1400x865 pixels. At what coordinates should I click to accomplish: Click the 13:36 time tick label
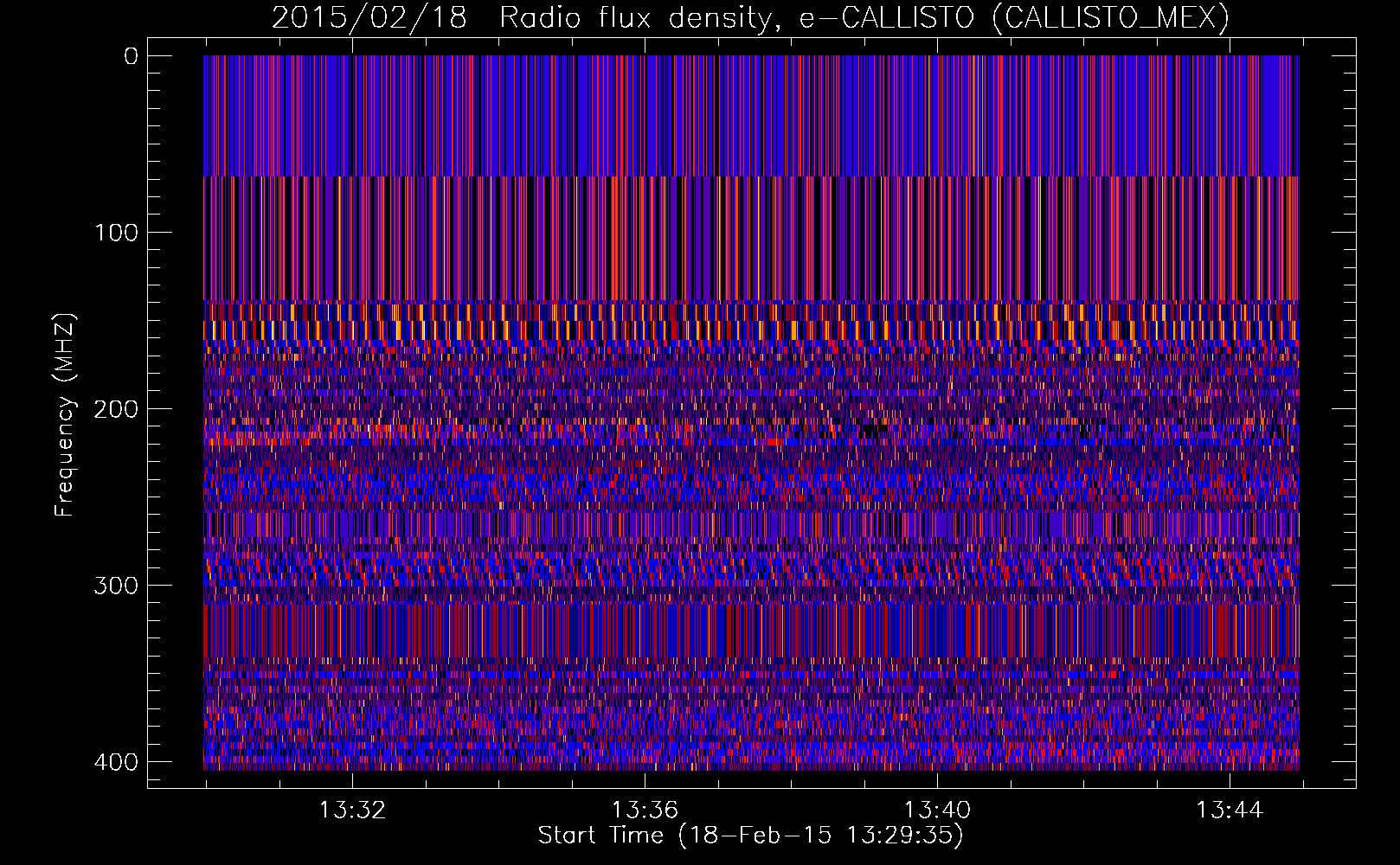pyautogui.click(x=645, y=811)
